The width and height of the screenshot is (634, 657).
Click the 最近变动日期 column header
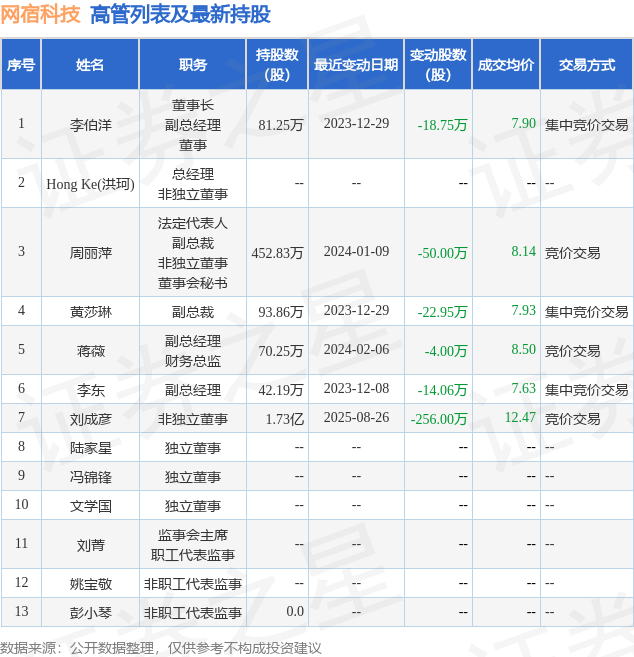coord(356,65)
